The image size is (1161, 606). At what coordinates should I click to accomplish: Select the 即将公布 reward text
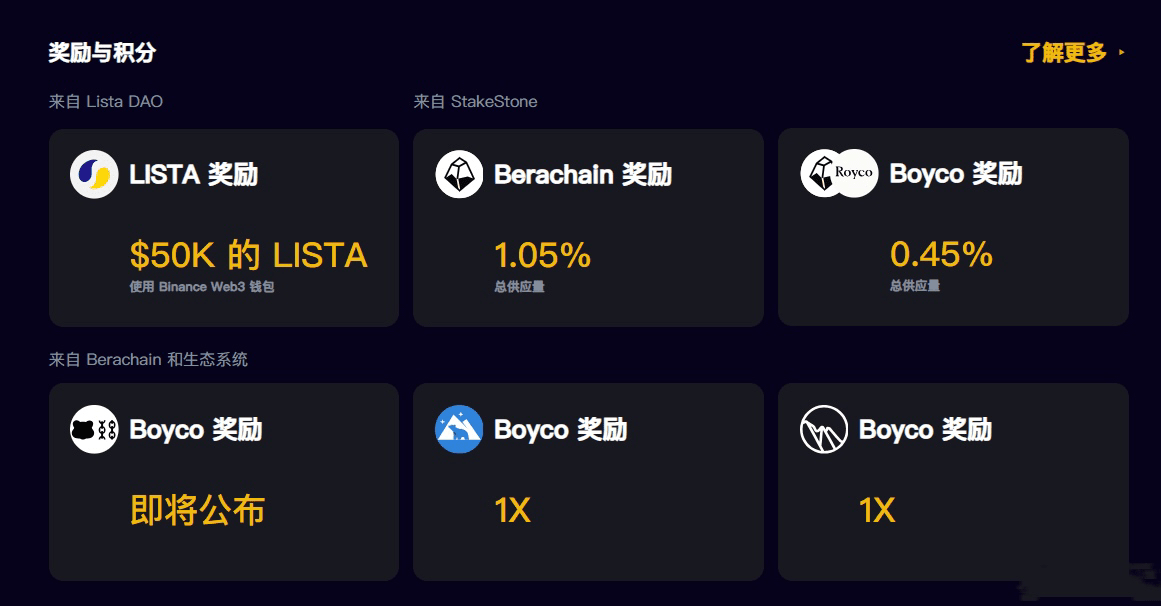coord(198,510)
